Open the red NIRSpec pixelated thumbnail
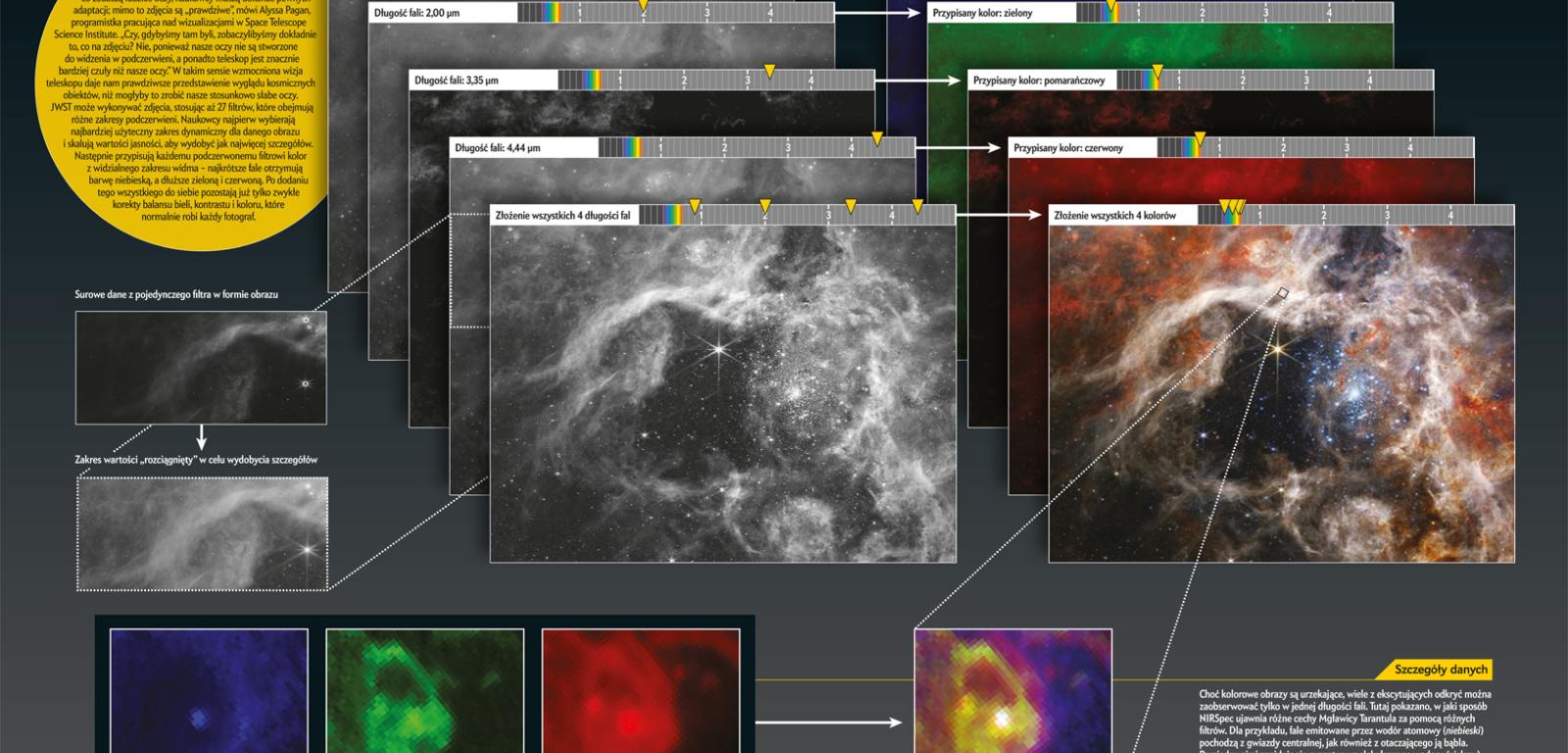 pos(641,691)
